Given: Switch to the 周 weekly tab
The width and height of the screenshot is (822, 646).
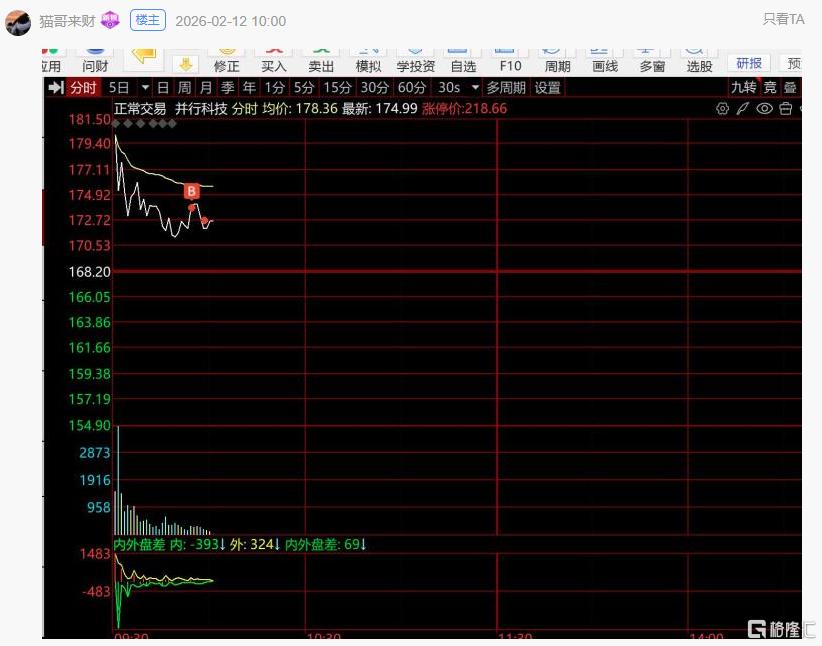Looking at the screenshot, I should point(184,88).
